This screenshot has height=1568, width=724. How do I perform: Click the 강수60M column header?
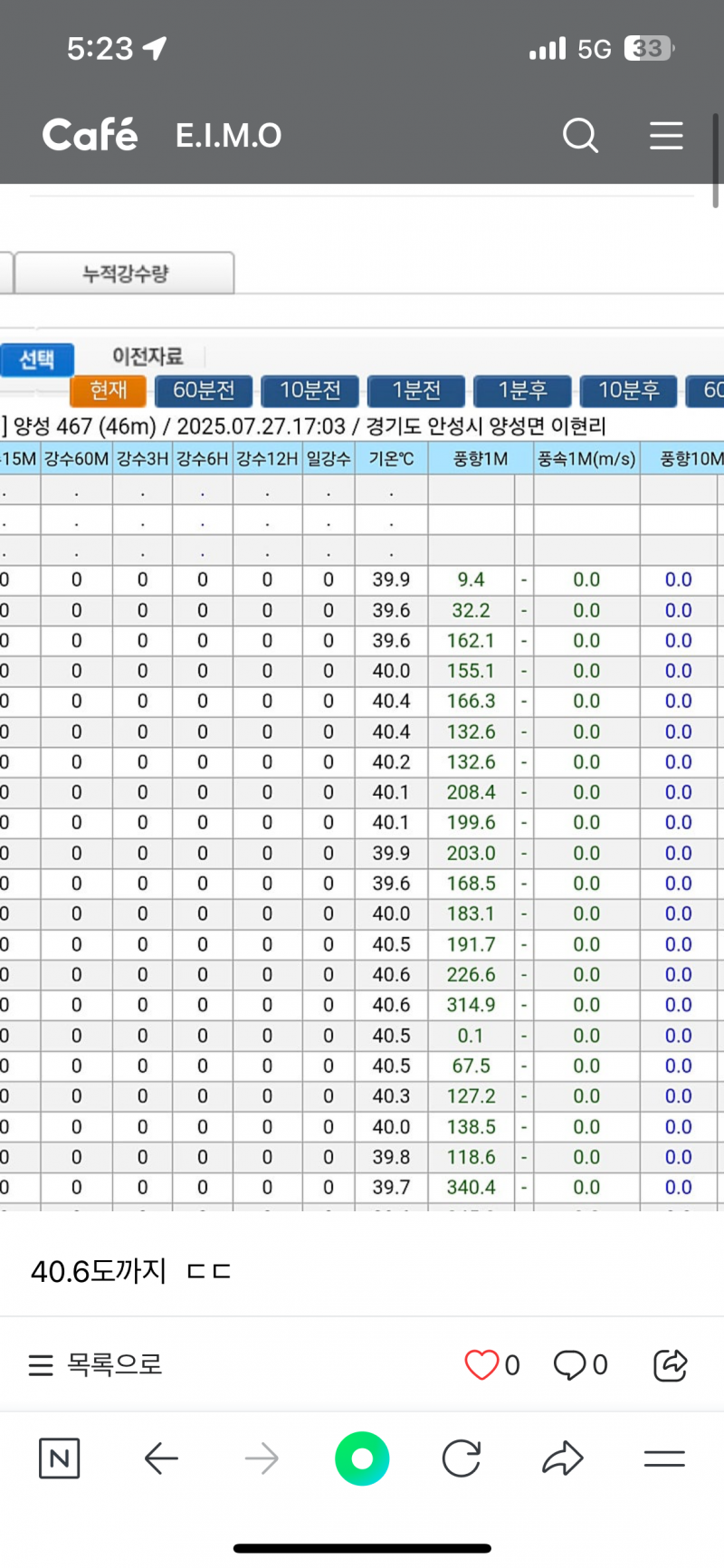[77, 459]
